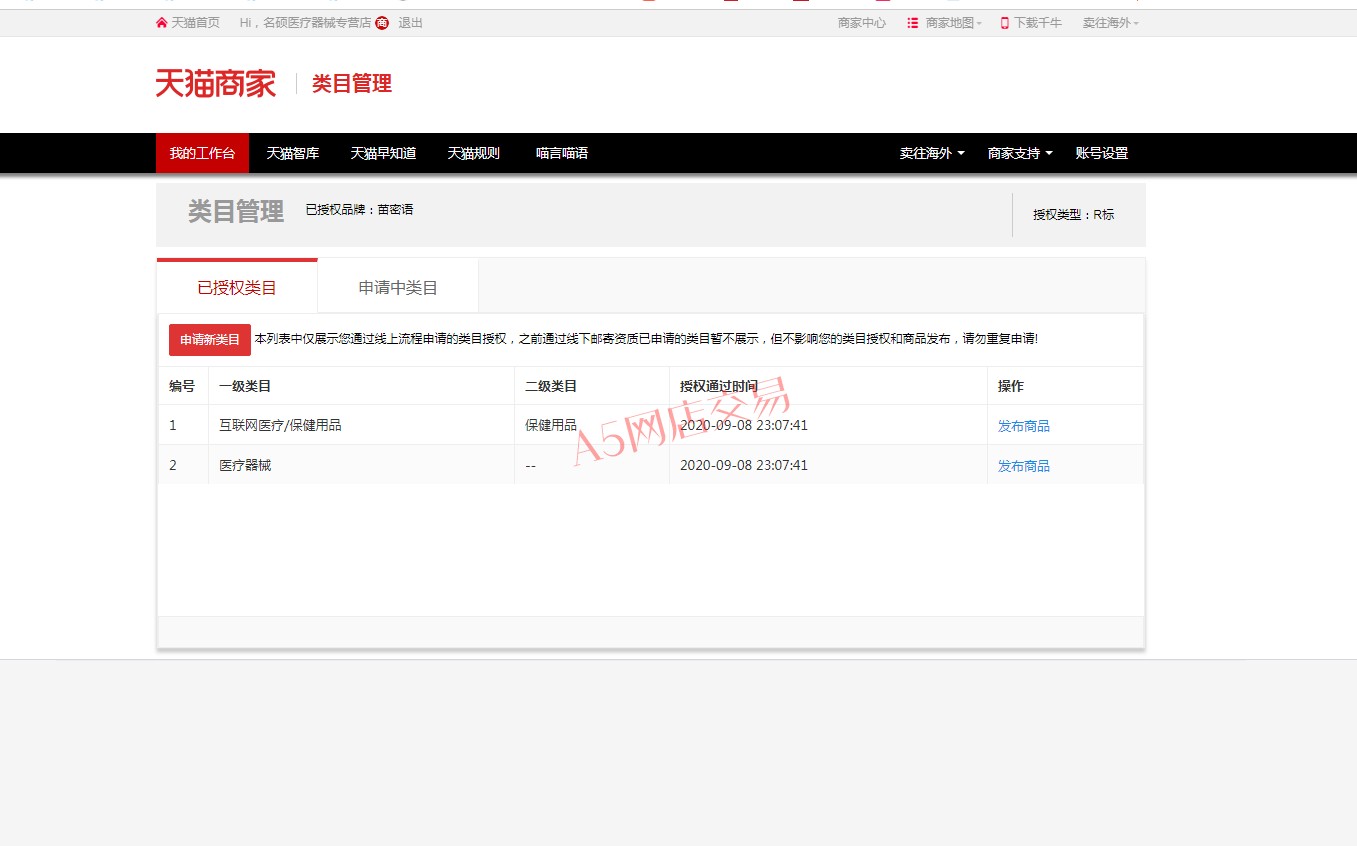
Task: Click the 天猫商家 logo
Action: click(x=215, y=83)
